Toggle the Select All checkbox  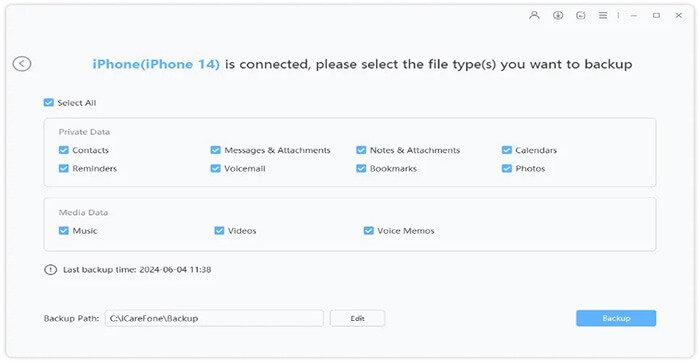pyautogui.click(x=49, y=103)
